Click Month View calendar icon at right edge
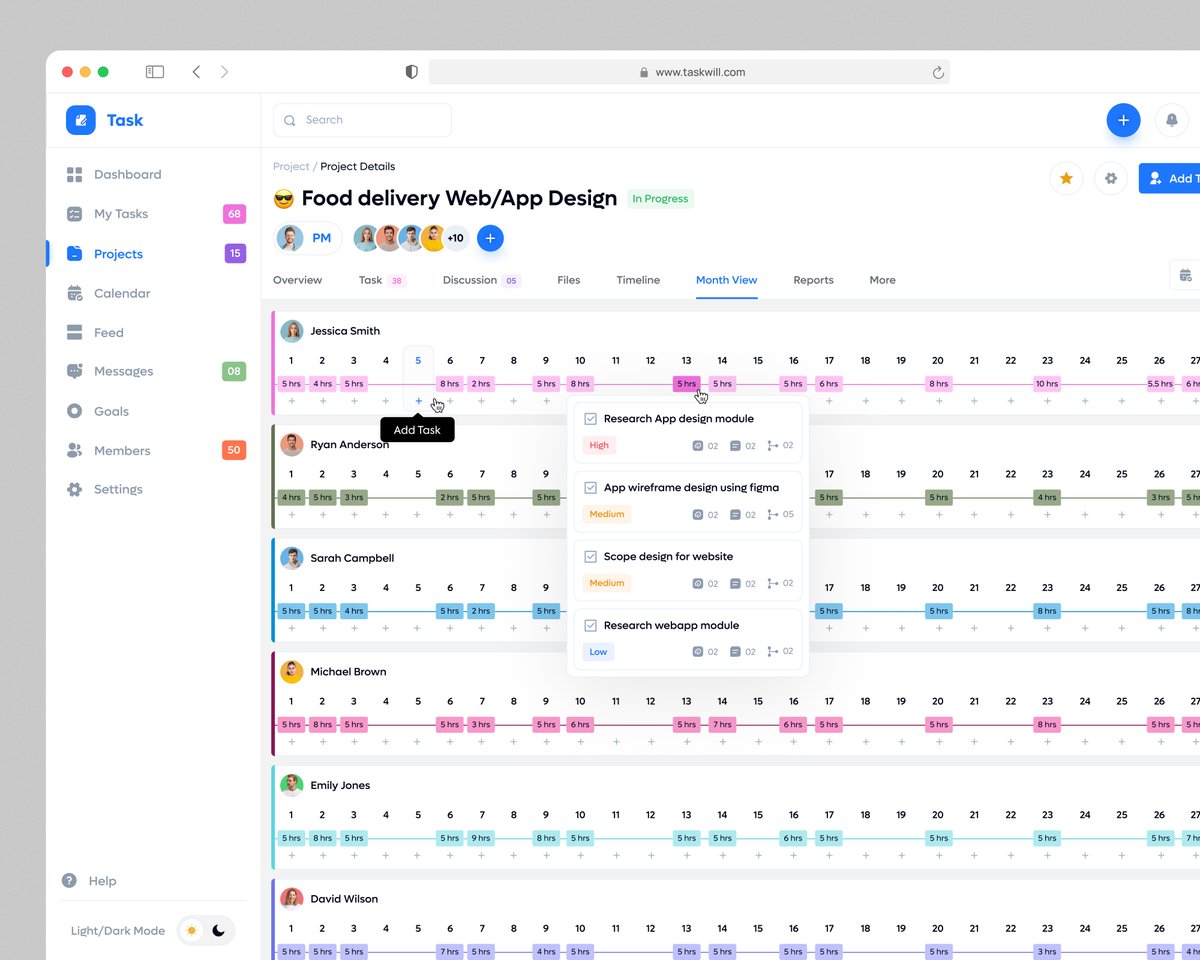This screenshot has height=960, width=1200. point(1186,275)
